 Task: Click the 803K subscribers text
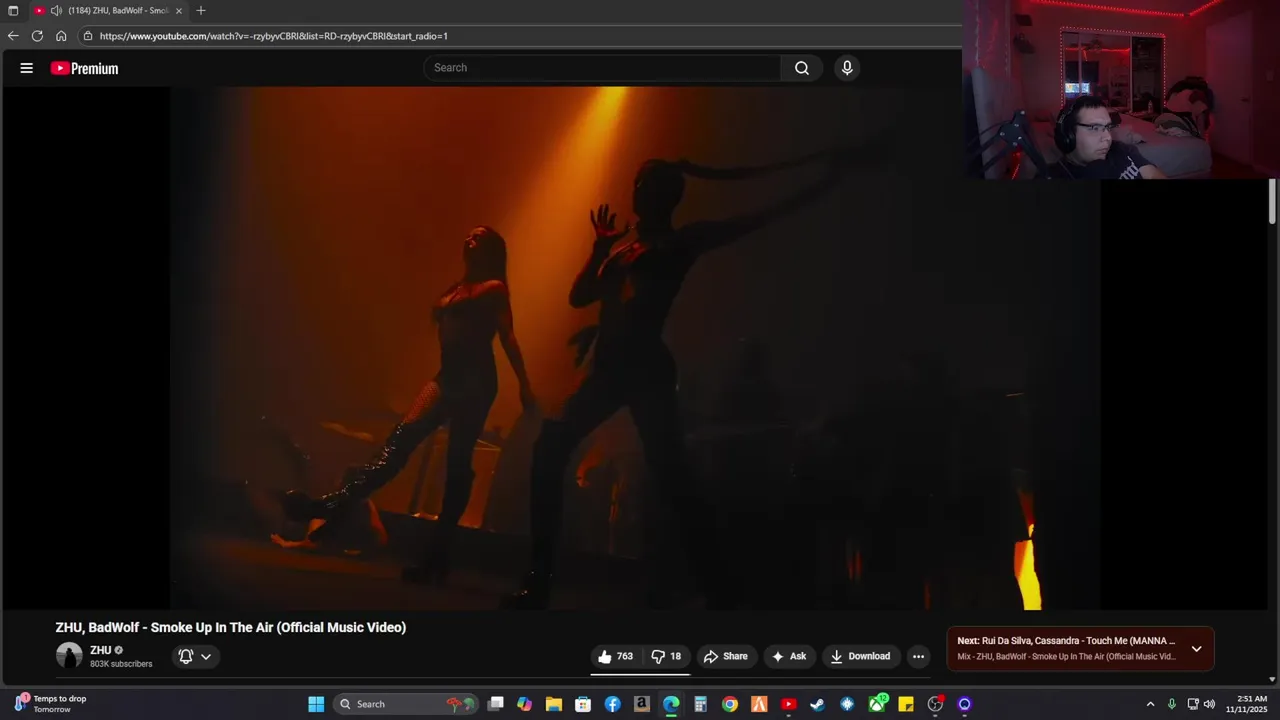pos(121,664)
